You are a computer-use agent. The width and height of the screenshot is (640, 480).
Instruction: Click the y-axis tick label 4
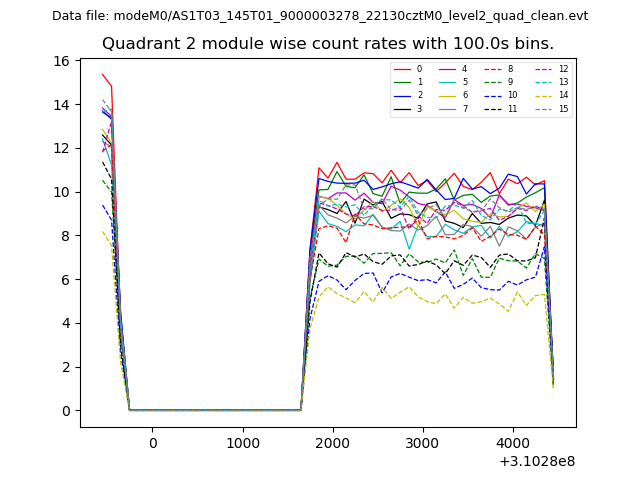(65, 323)
